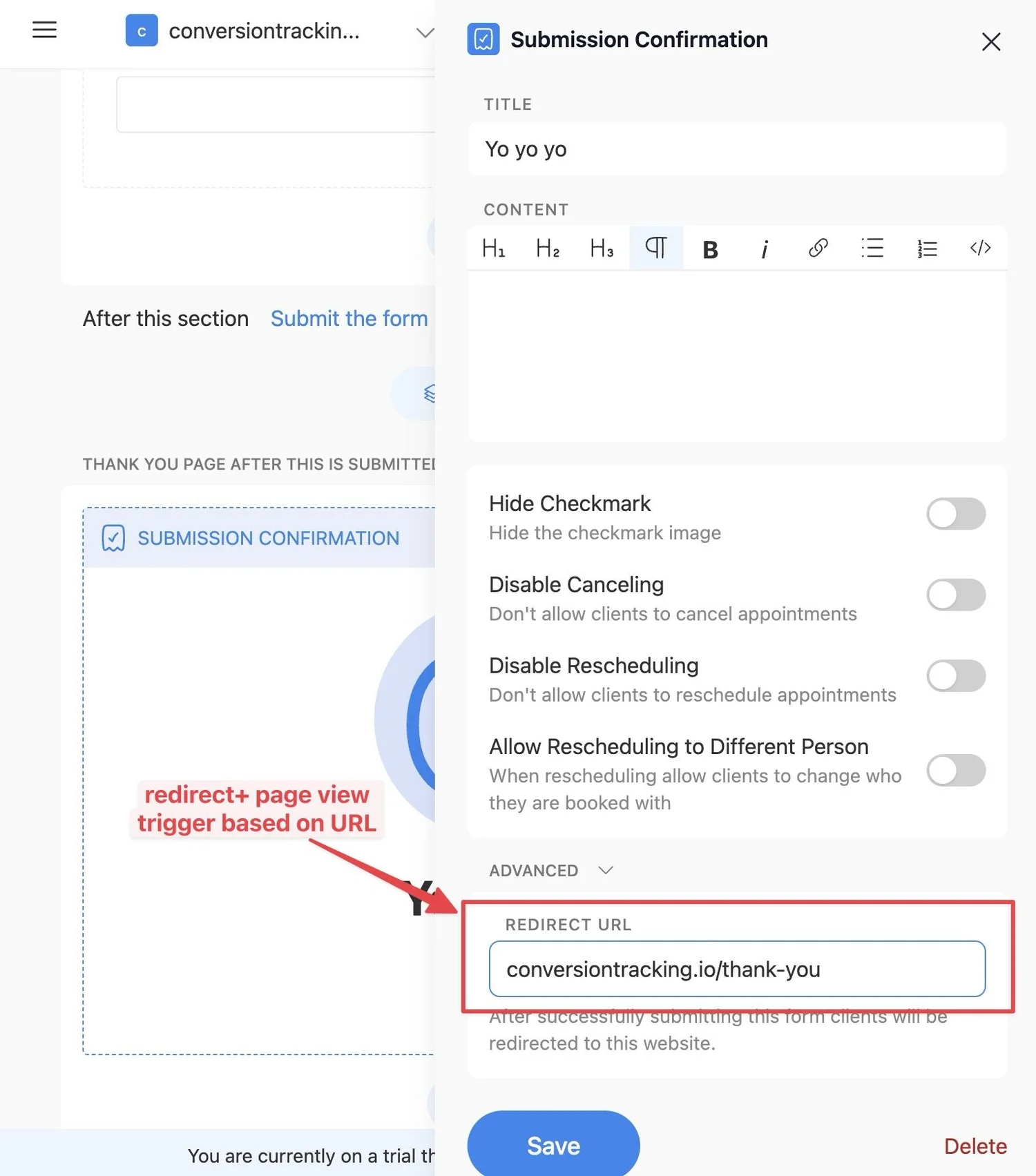
Task: Insert a numbered list
Action: (x=927, y=248)
